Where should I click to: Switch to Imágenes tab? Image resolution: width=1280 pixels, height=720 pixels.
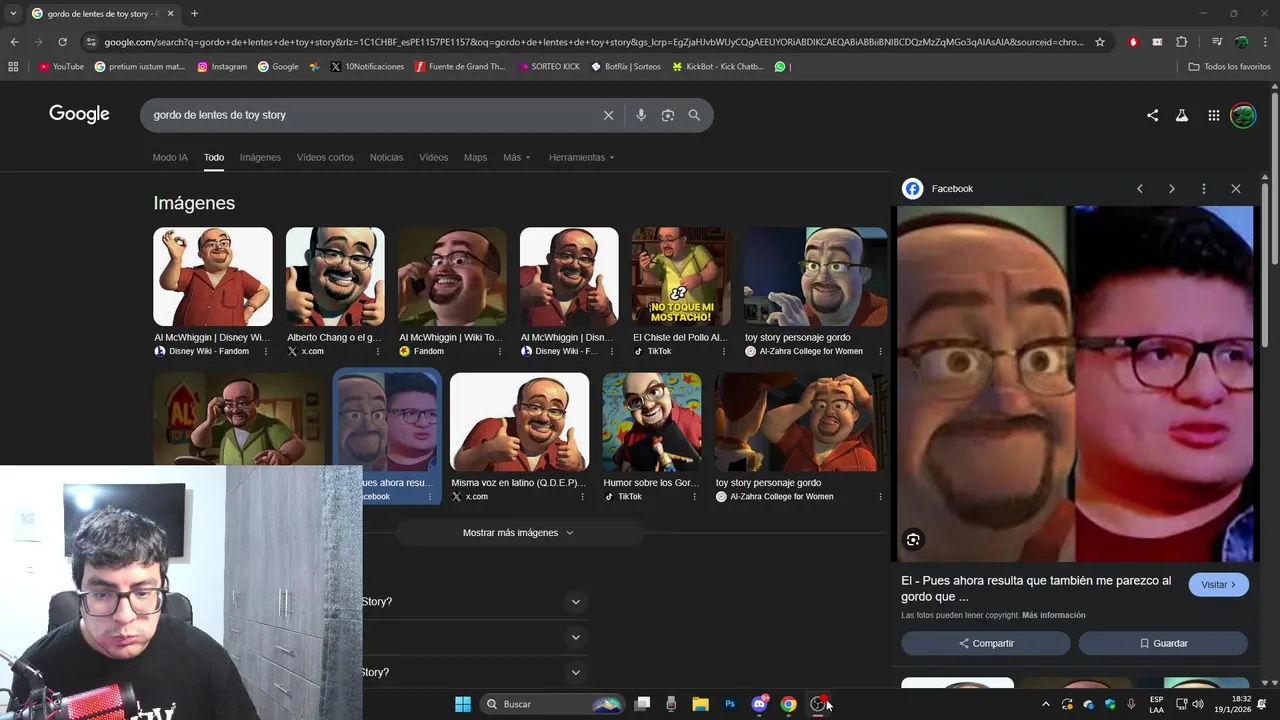(x=260, y=158)
